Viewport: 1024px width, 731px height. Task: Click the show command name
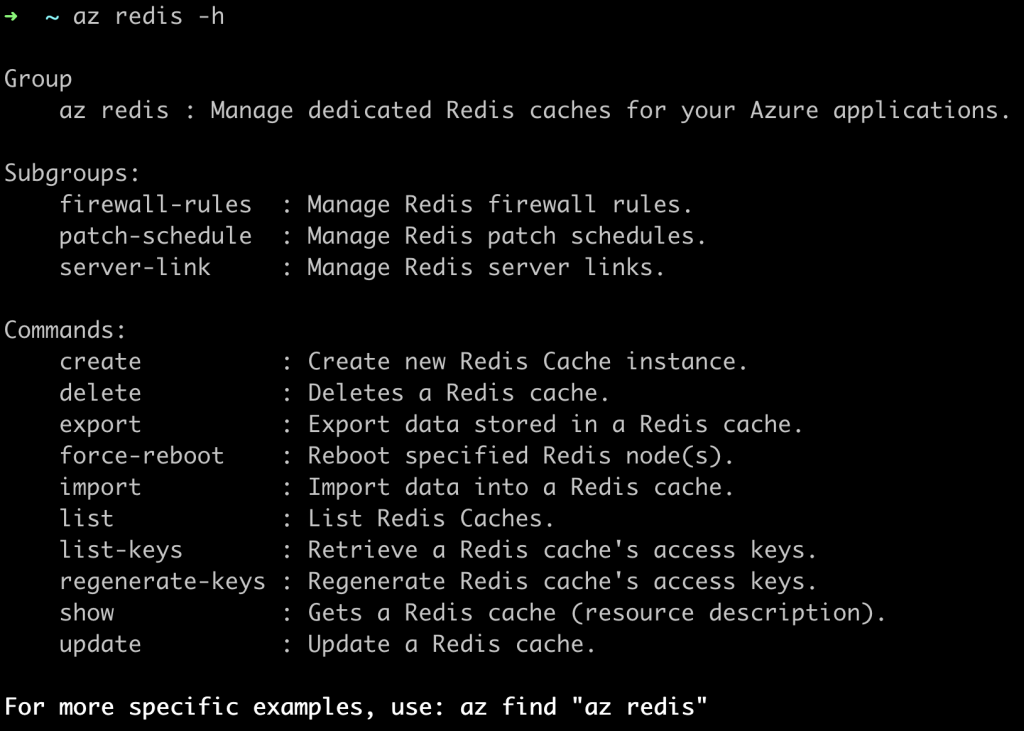(x=87, y=613)
